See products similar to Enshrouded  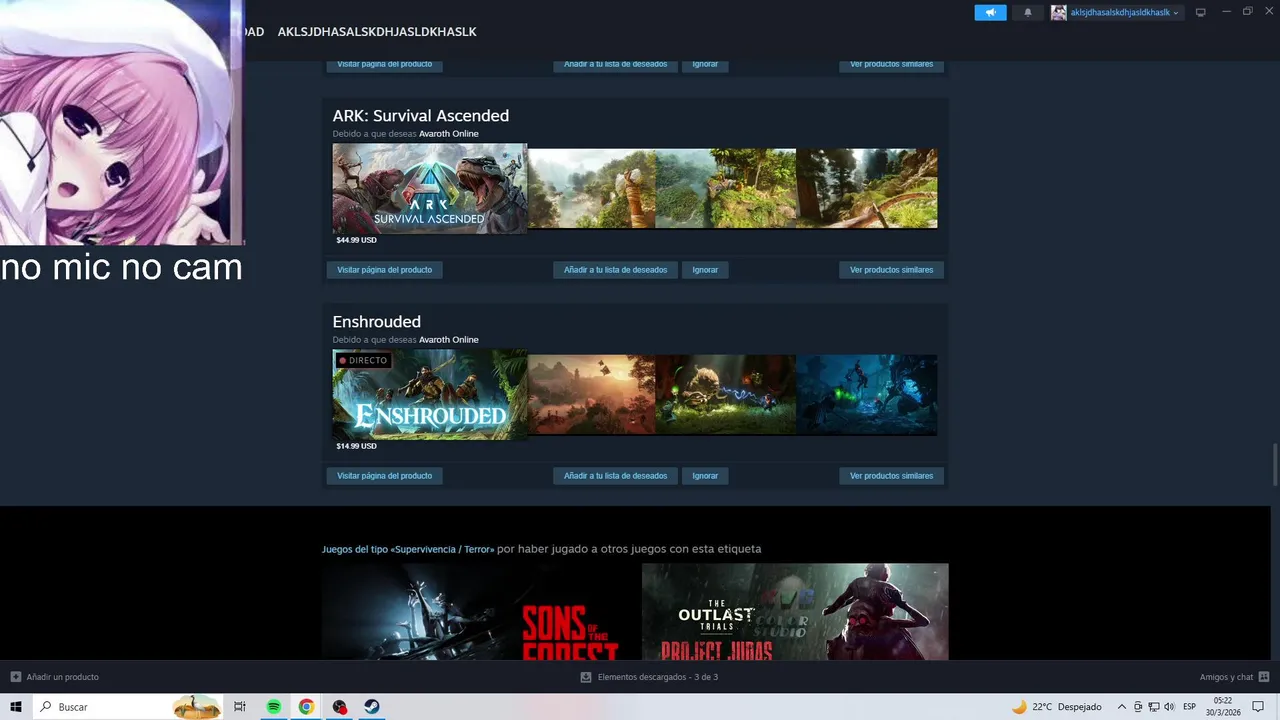pos(891,476)
